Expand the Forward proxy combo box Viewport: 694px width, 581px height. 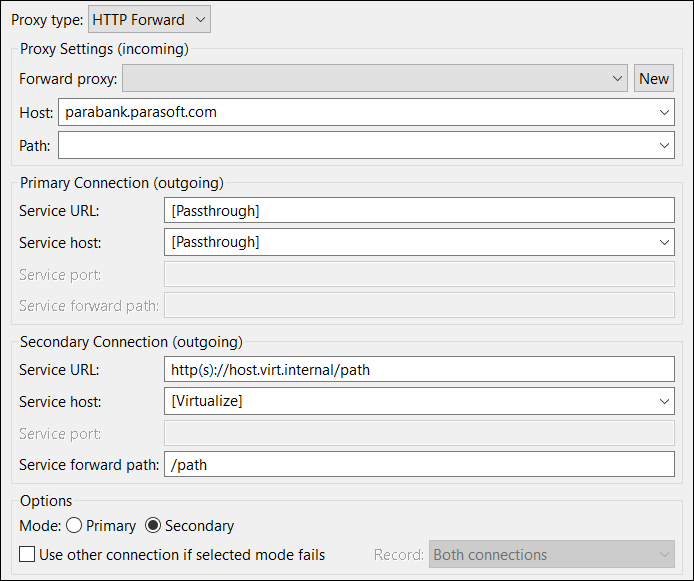pos(374,78)
